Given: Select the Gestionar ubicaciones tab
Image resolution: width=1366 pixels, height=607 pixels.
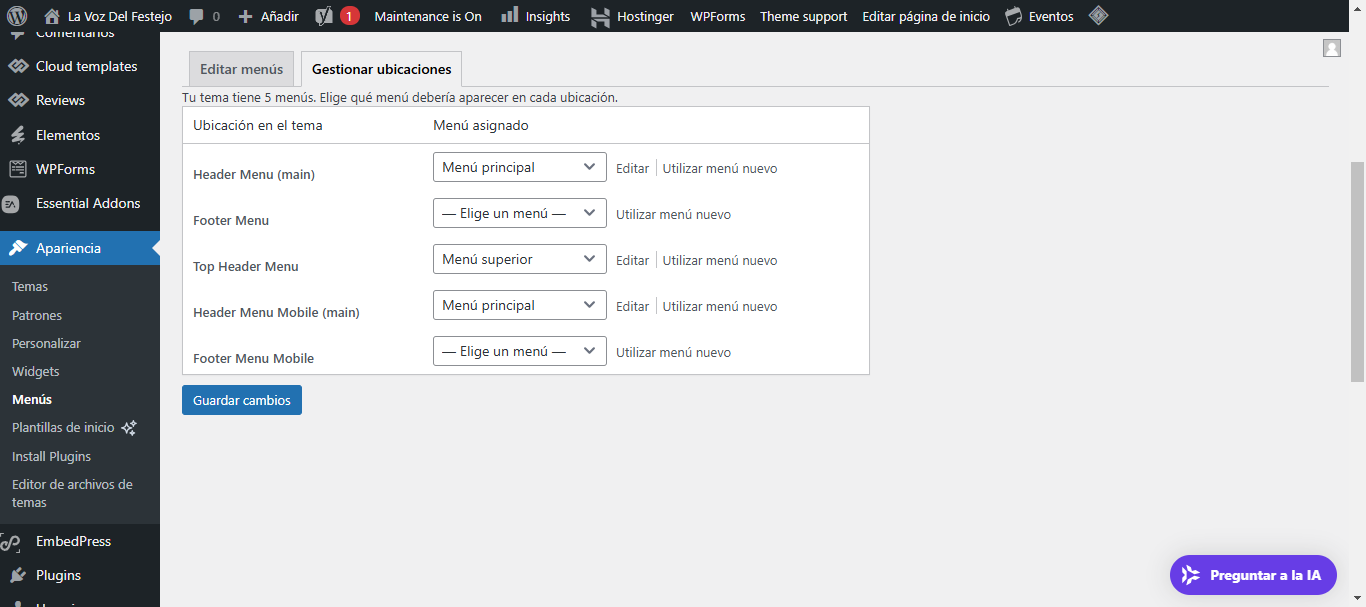Looking at the screenshot, I should pos(381,69).
